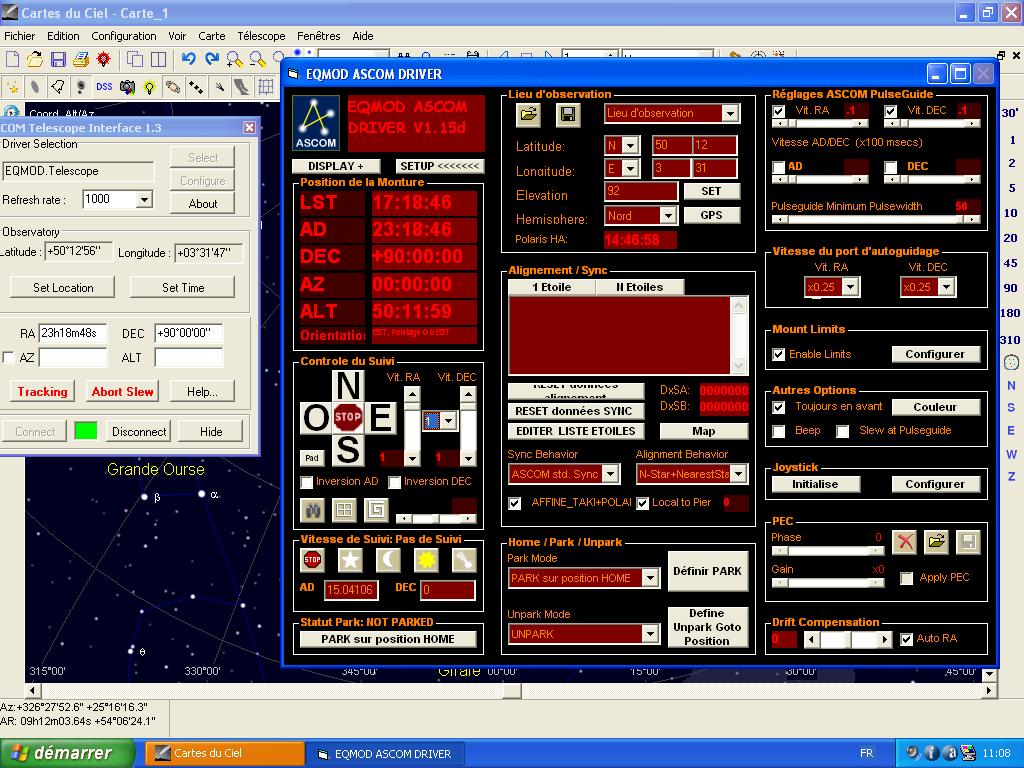The width and height of the screenshot is (1024, 768).
Task: Toggle the Local to Pier checkbox
Action: tap(643, 504)
